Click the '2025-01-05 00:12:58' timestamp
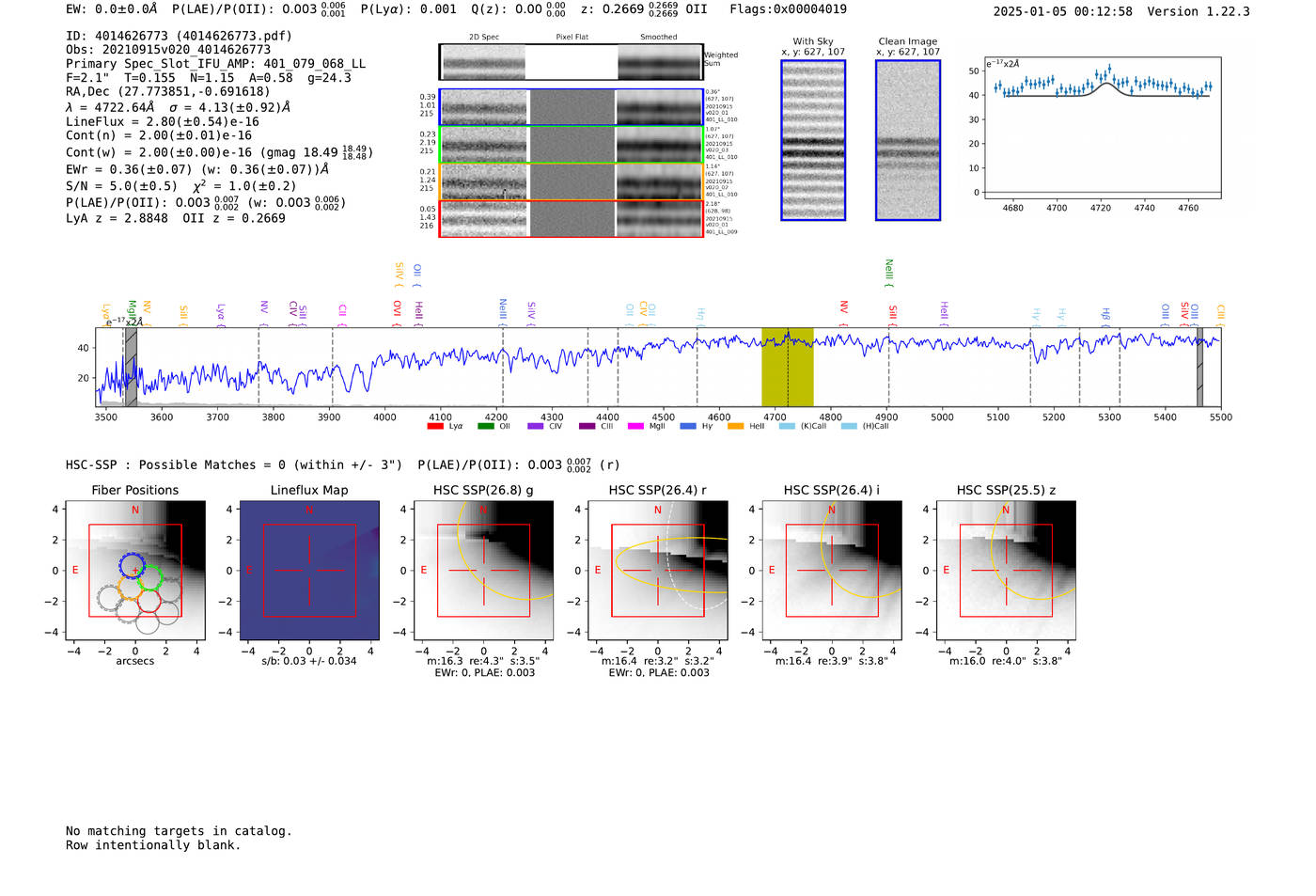Screen dimensions: 1316x896 point(1062,11)
